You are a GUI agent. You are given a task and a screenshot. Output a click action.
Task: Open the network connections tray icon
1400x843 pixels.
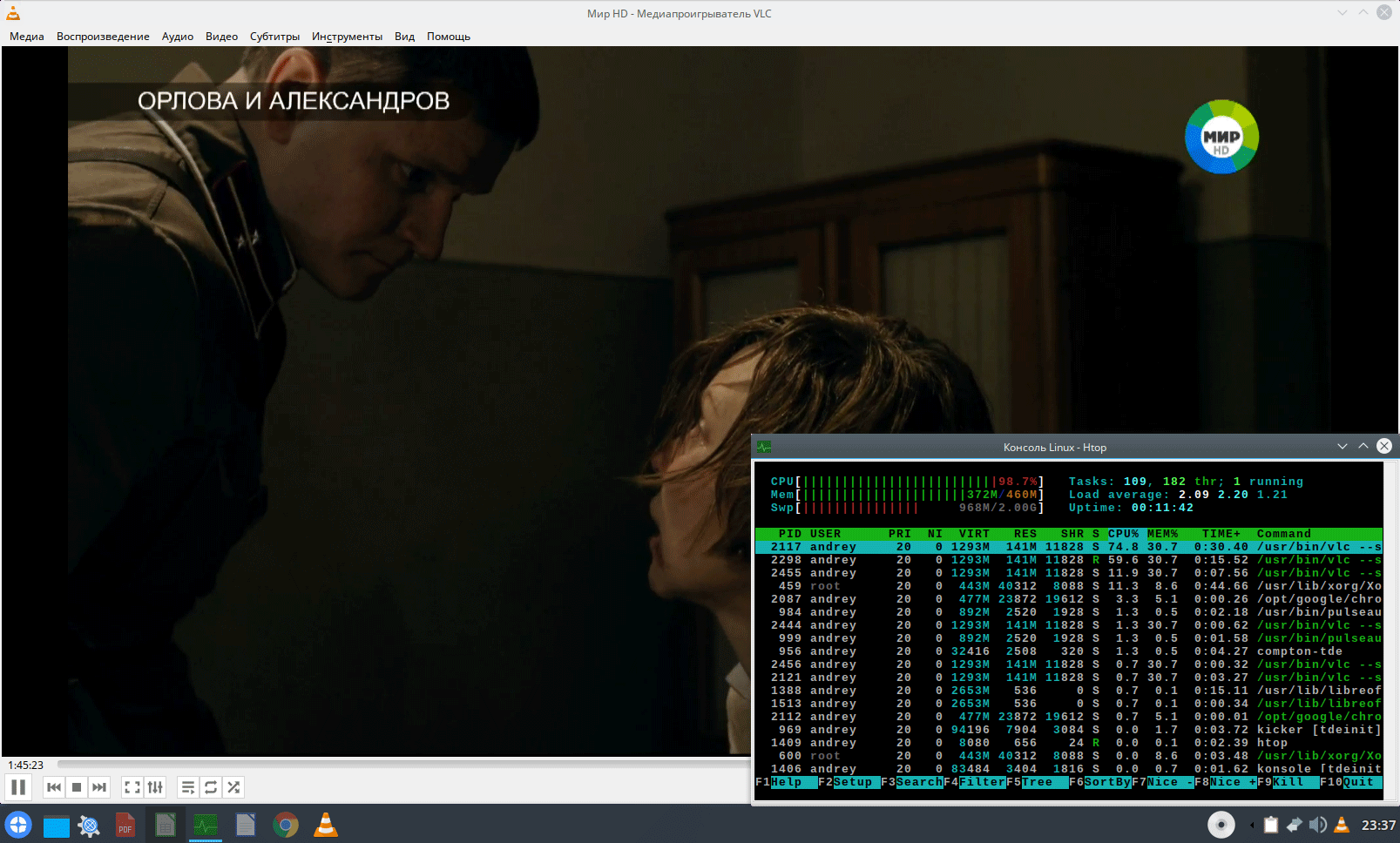click(1295, 825)
